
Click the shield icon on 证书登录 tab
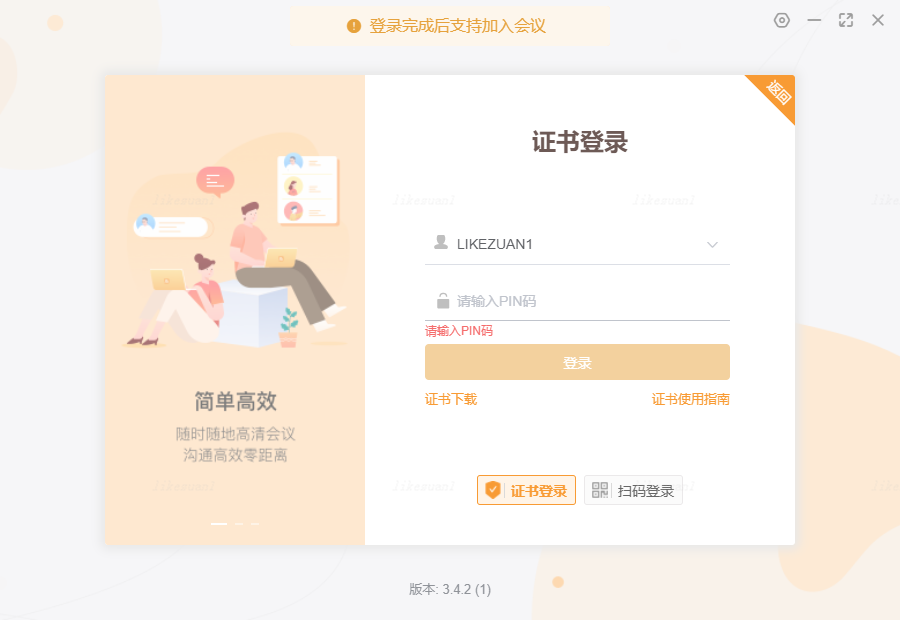coord(492,490)
